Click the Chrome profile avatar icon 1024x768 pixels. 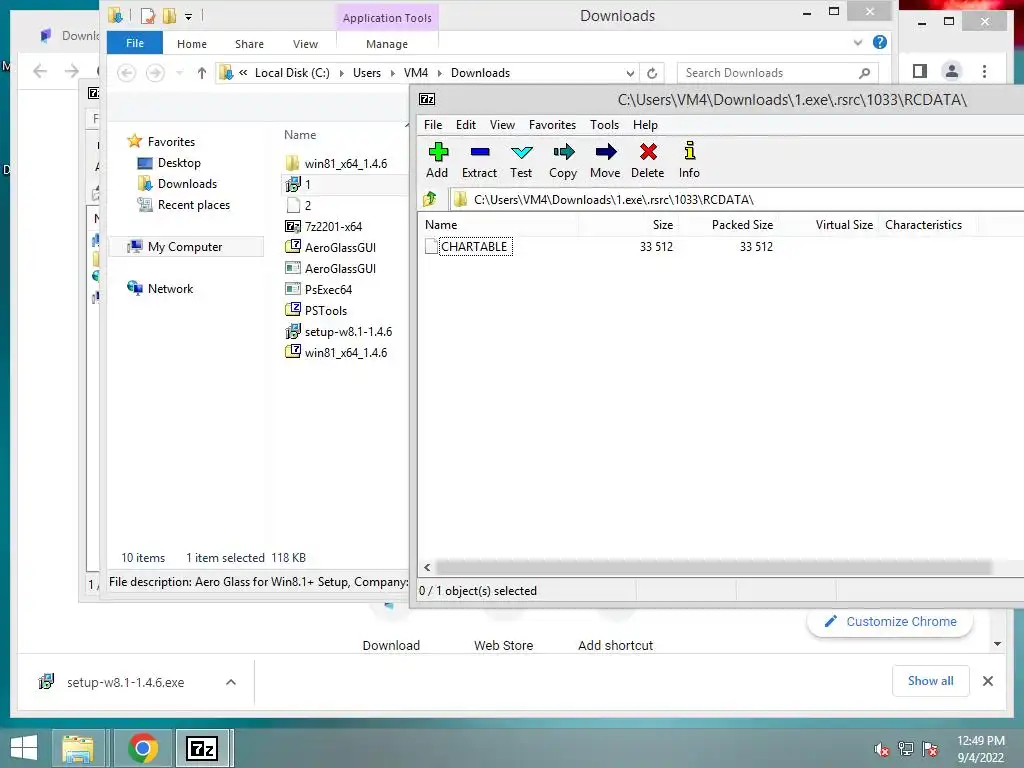(952, 71)
